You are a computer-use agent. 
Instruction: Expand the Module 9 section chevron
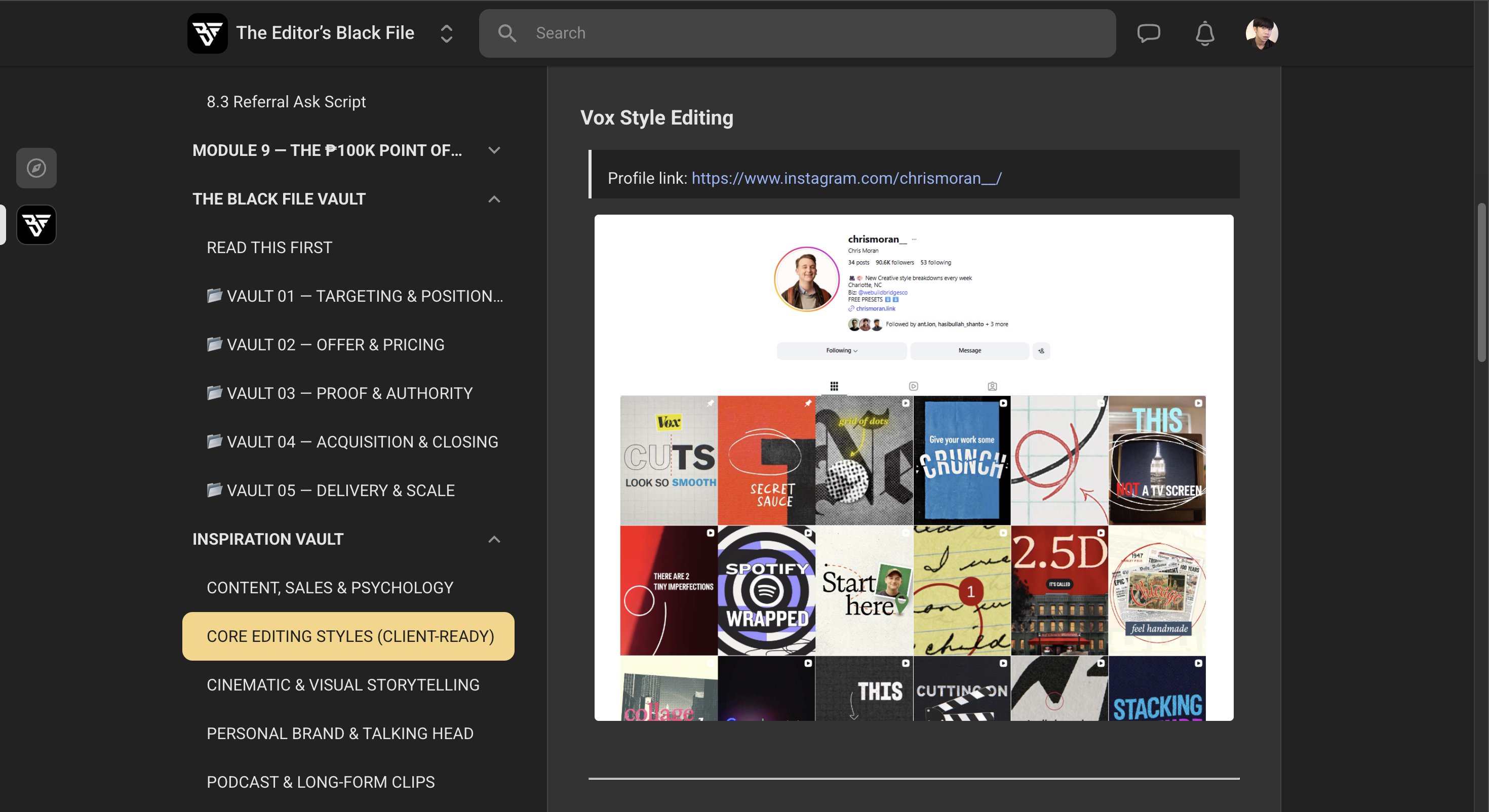point(494,150)
